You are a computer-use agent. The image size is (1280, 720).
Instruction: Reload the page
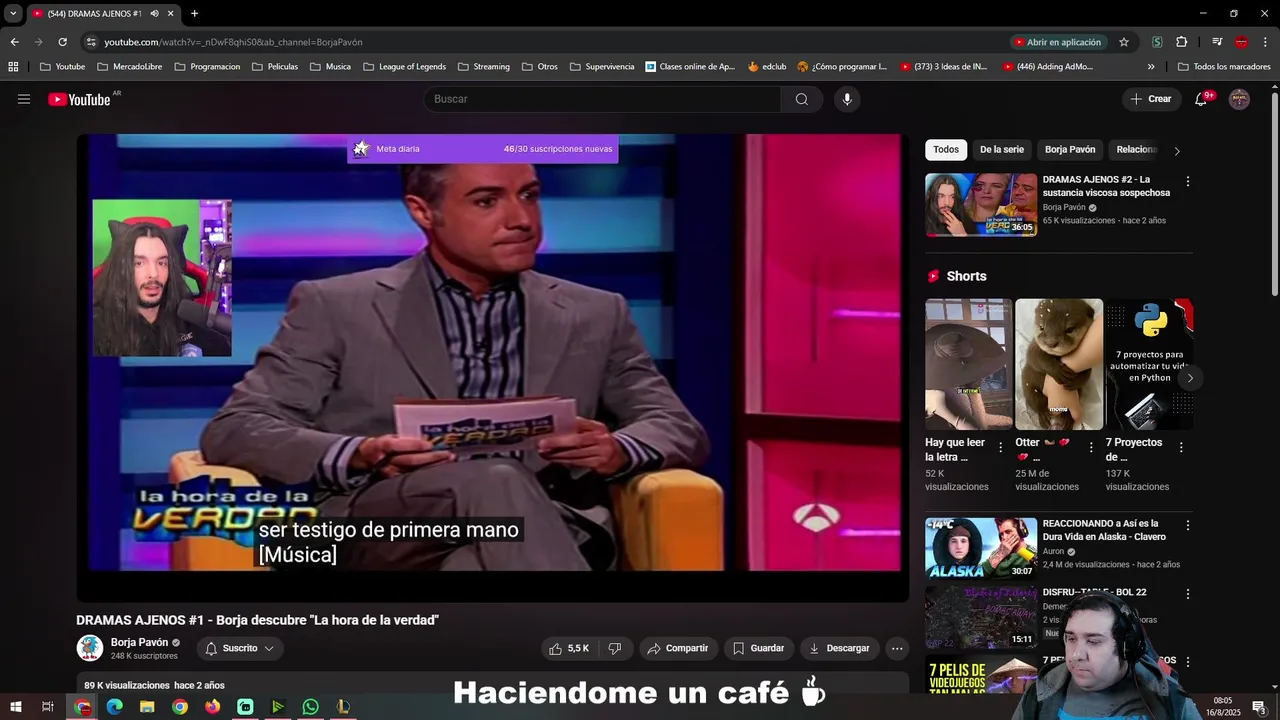pyautogui.click(x=62, y=42)
